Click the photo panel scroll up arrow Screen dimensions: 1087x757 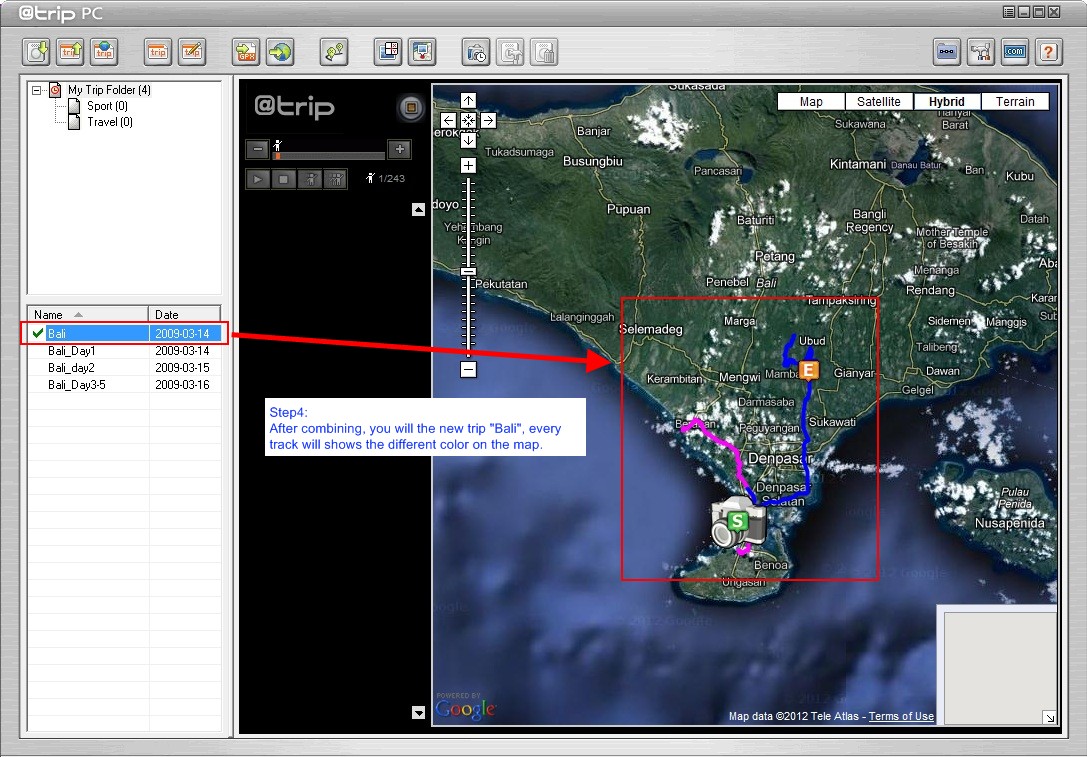[419, 209]
